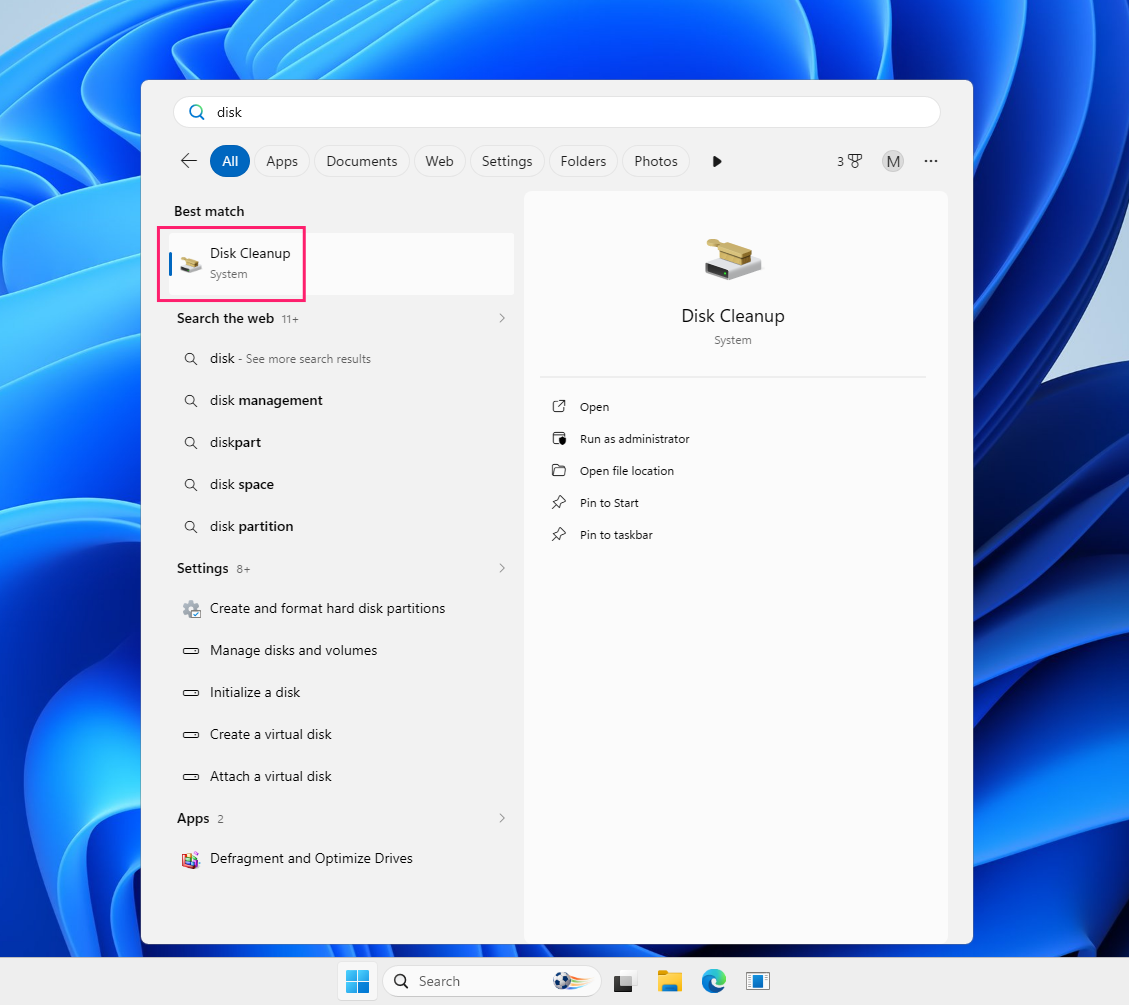Click Open file location
Viewport: 1129px width, 1005px height.
click(x=626, y=471)
